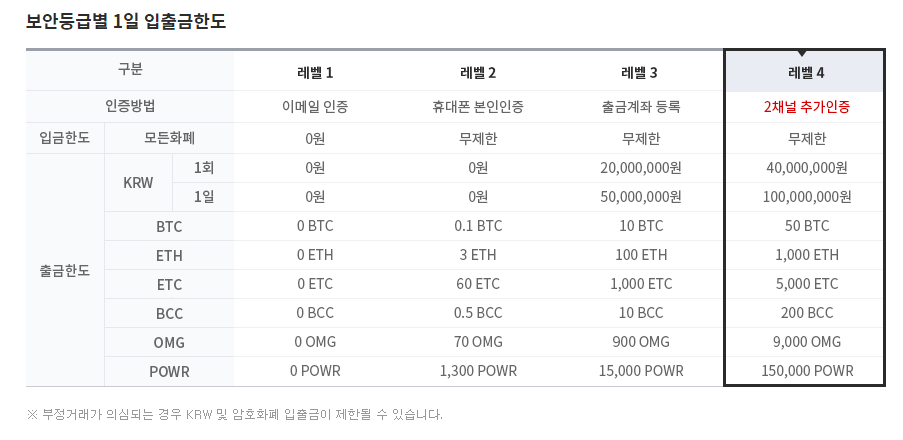The height and width of the screenshot is (440, 903).
Task: Select the 인증방법 row label
Action: 130,106
